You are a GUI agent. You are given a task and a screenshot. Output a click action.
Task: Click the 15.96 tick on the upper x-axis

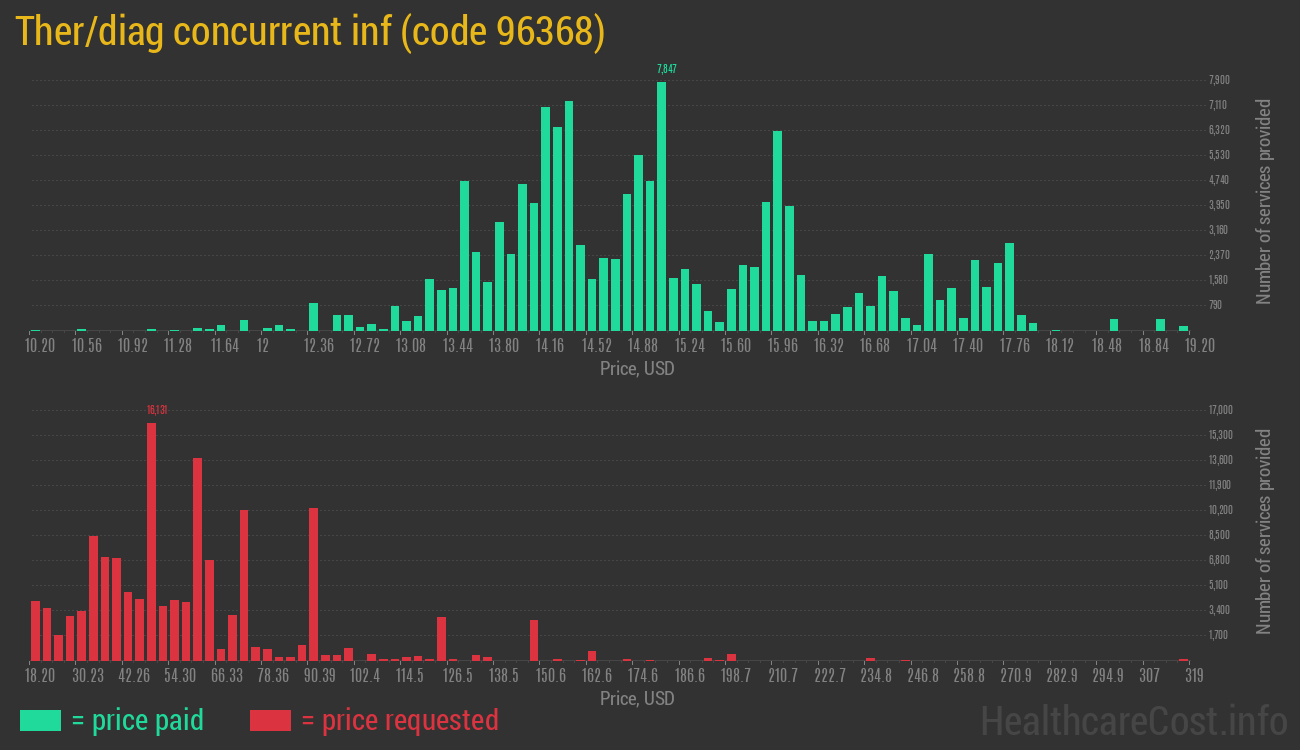point(782,346)
